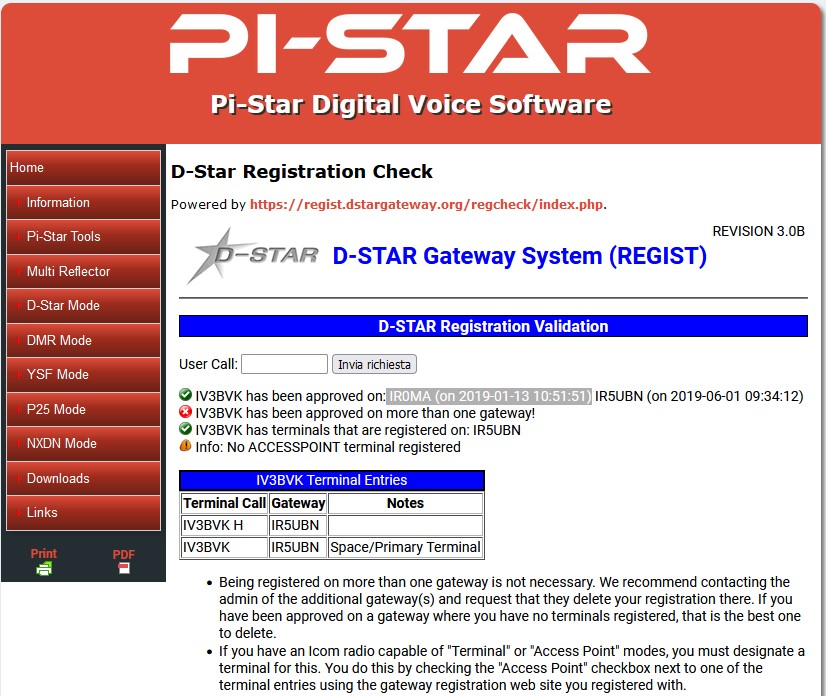Viewport: 826px width, 696px height.
Task: Follow the regist.dstargateway.org regcheck link
Action: coord(426,204)
